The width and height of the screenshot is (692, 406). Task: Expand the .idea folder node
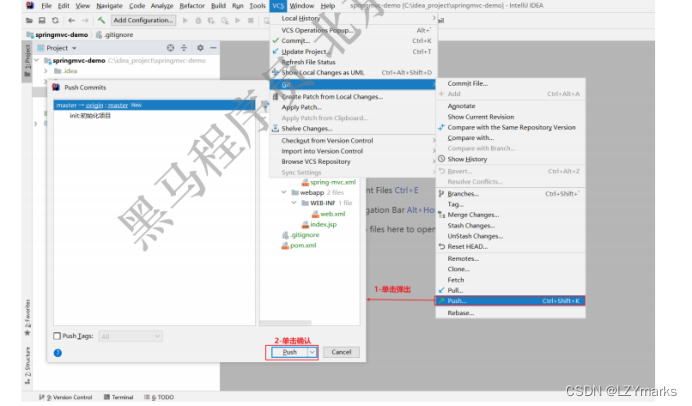pos(46,71)
